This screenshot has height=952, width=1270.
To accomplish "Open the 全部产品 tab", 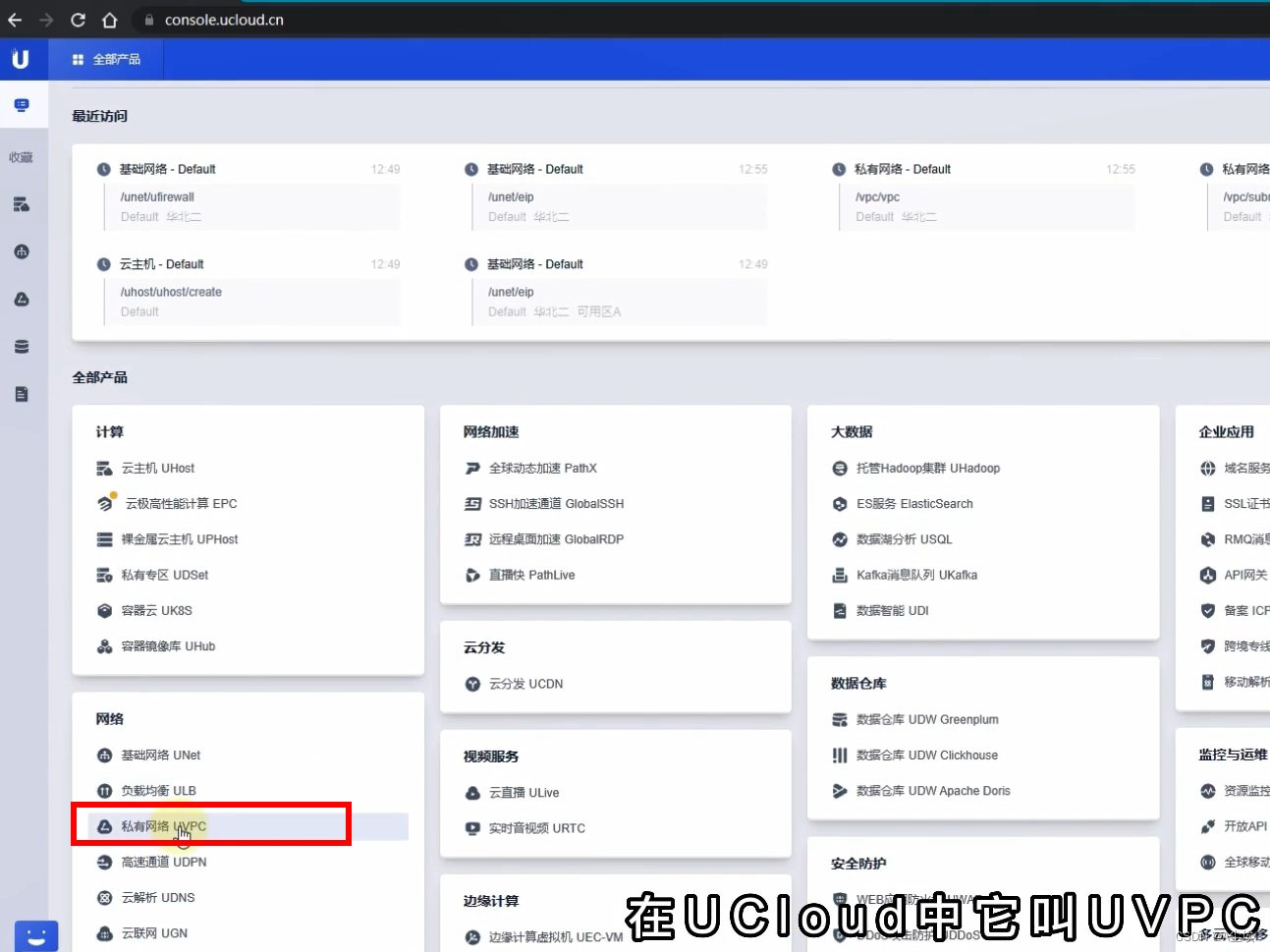I will pyautogui.click(x=106, y=60).
